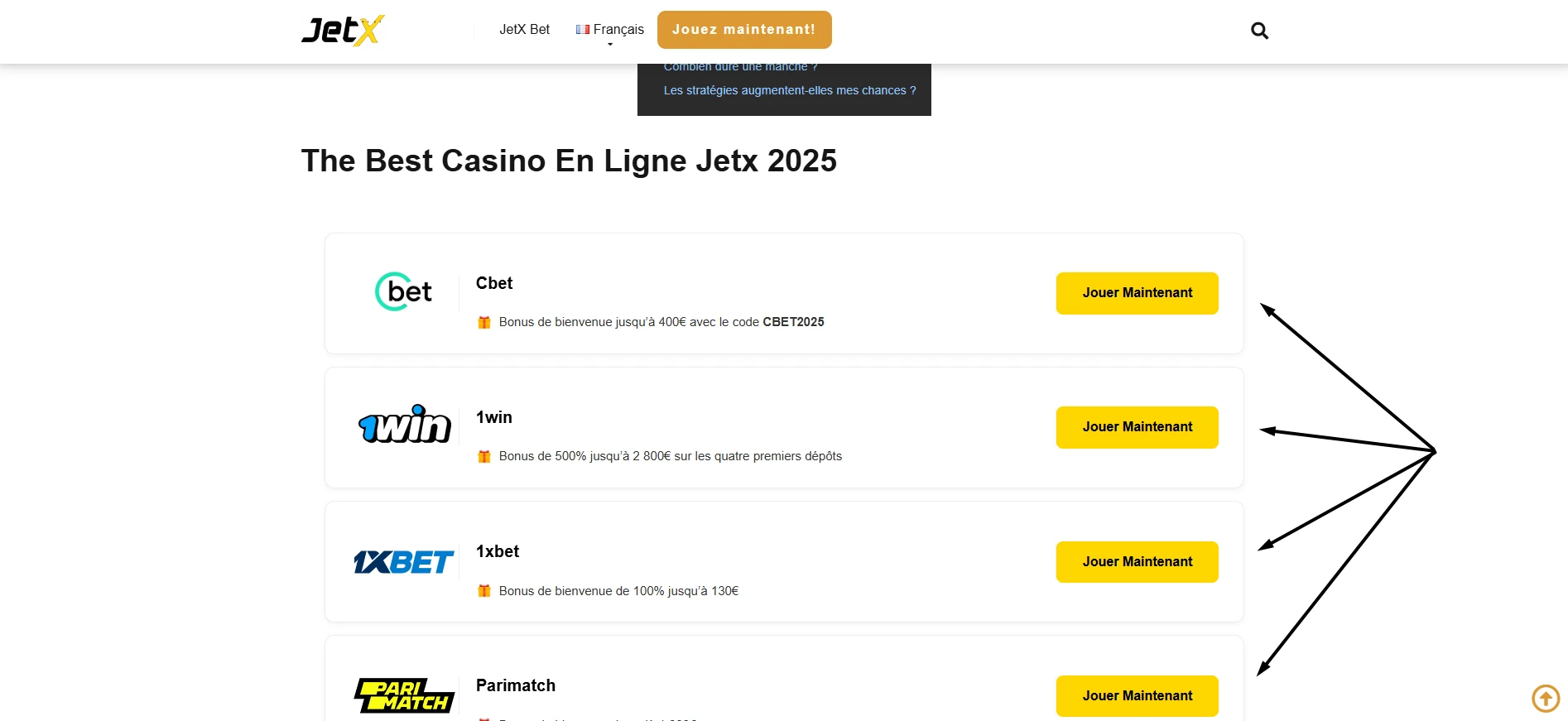The image size is (1568, 721).
Task: Select JetX Bet in the navigation menu
Action: click(x=524, y=29)
